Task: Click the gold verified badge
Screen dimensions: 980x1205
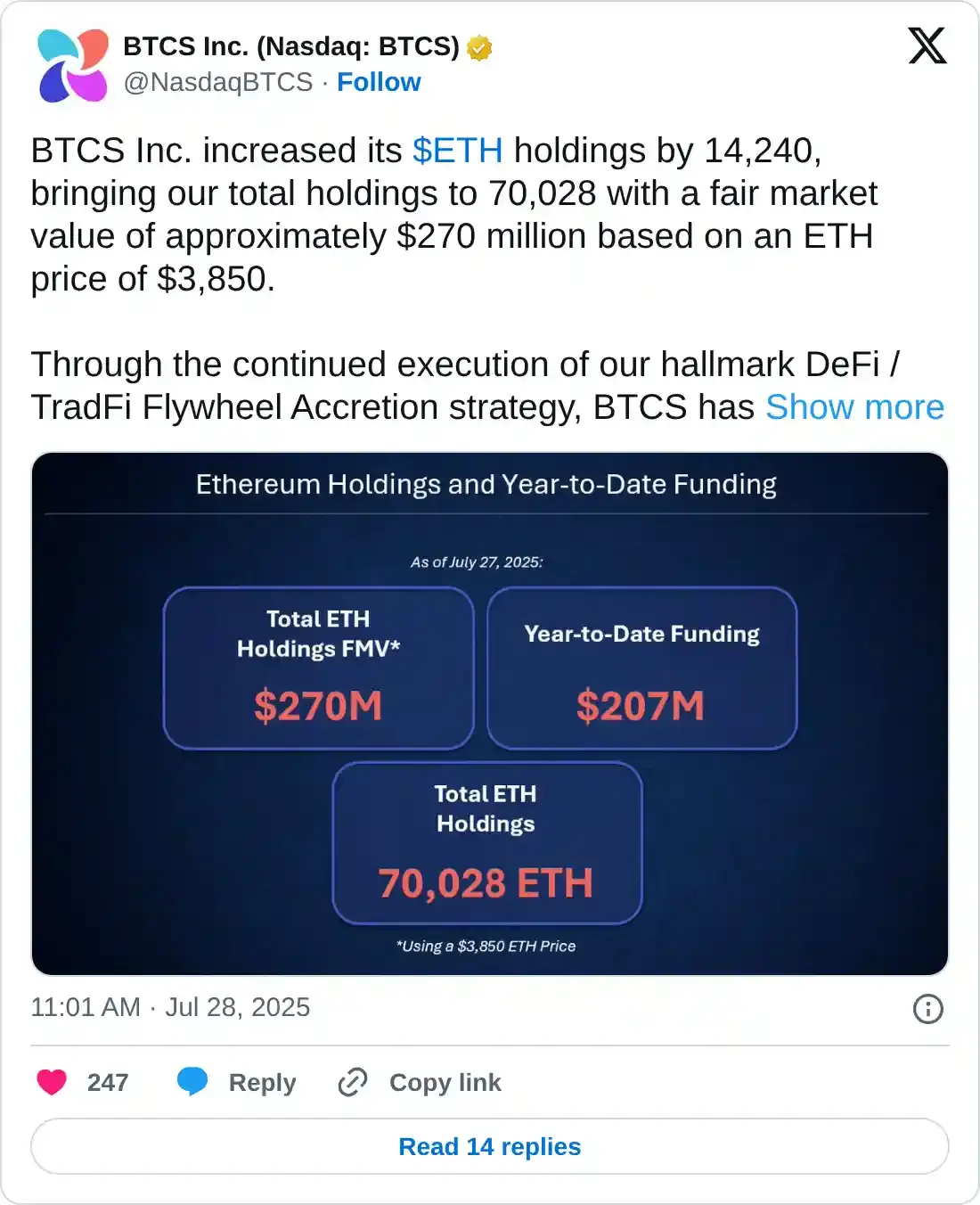Action: pyautogui.click(x=479, y=47)
